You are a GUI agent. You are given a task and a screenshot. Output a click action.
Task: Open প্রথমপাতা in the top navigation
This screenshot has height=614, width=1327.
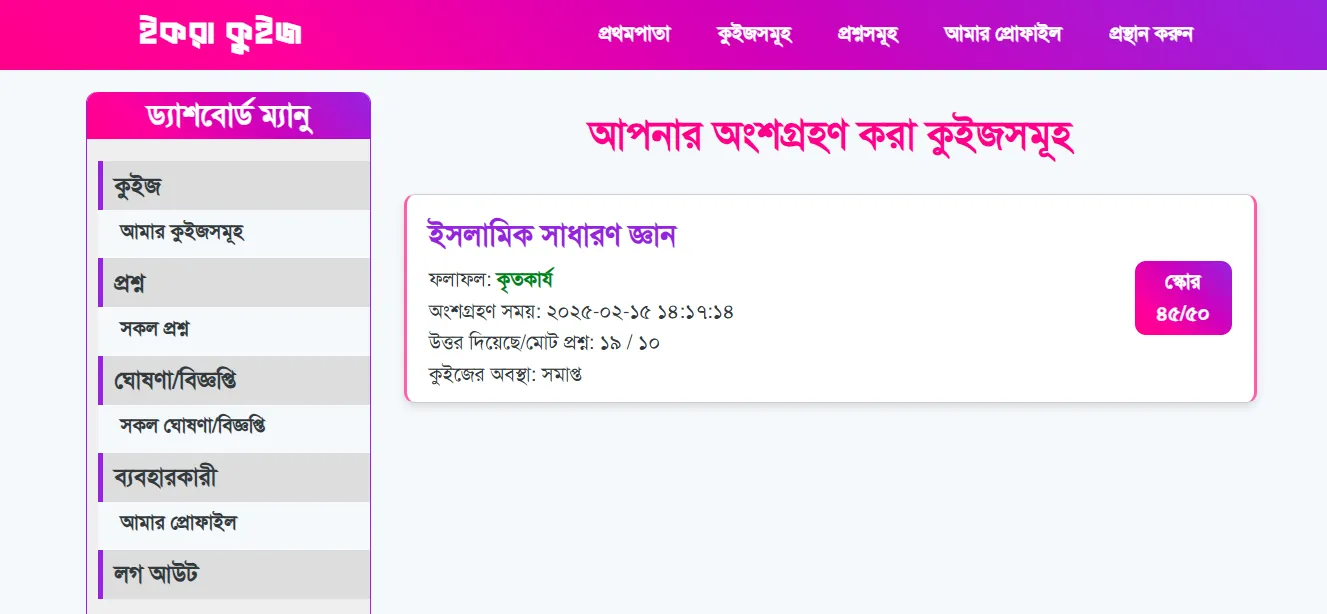(634, 34)
